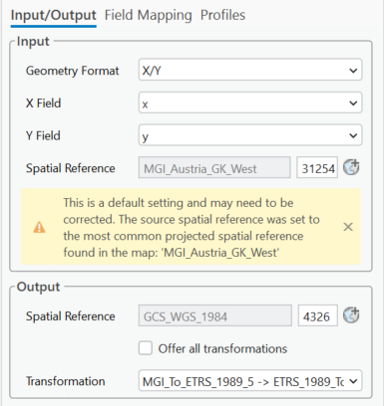Click the GCS_WGS_1984 spatial reference field
The image size is (384, 406).
[215, 315]
